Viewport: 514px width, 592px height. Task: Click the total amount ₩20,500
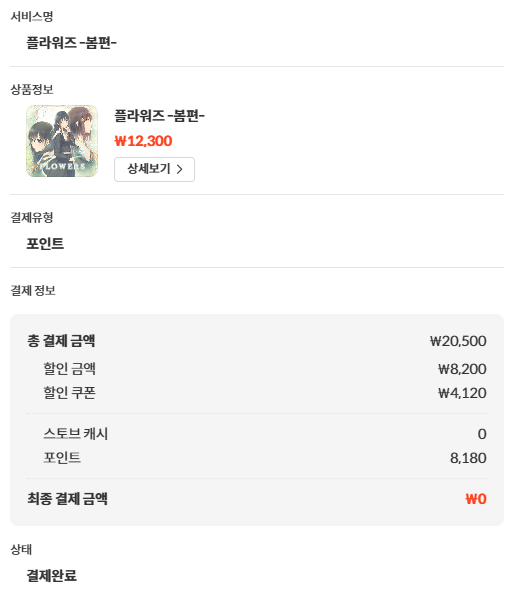click(x=458, y=341)
